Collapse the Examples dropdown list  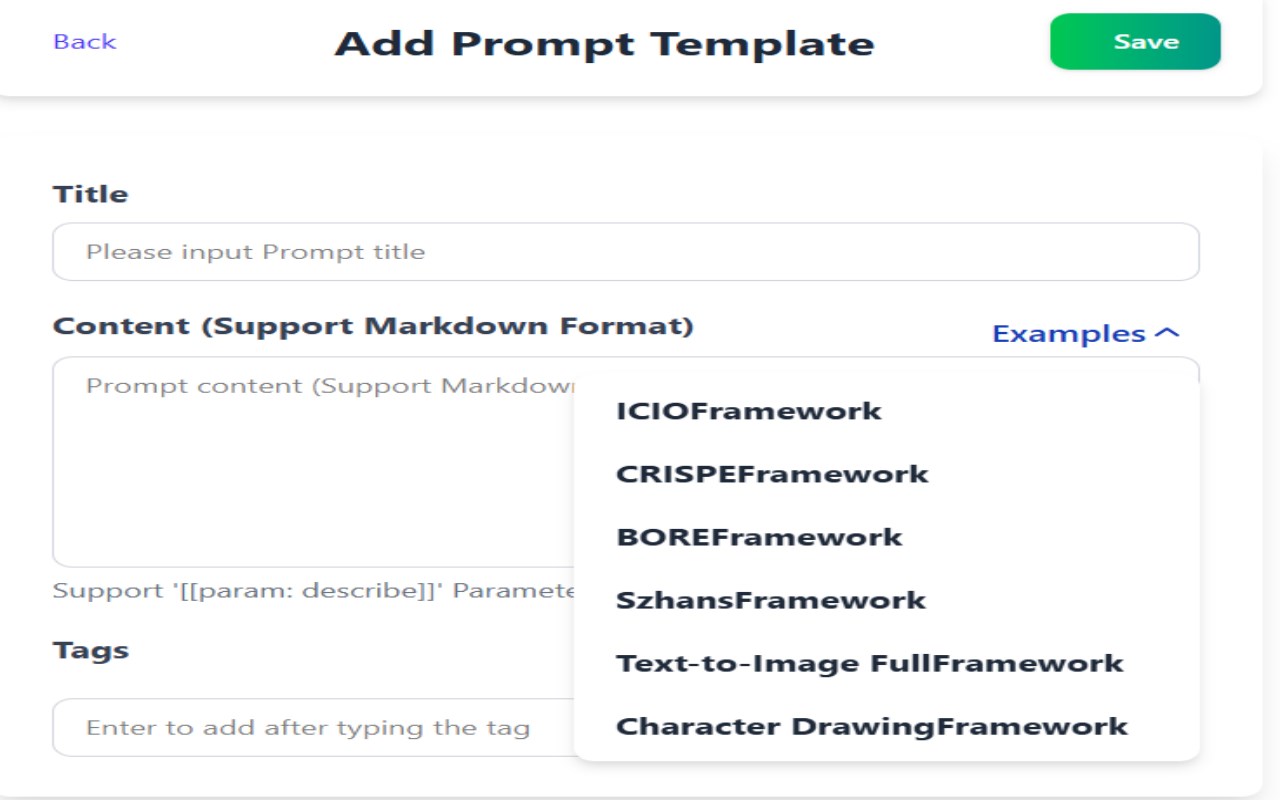[x=1086, y=333]
